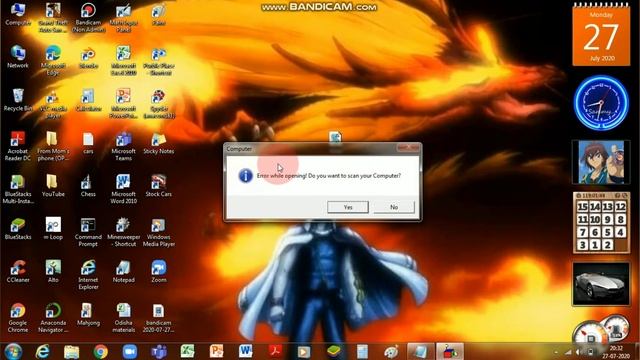
Task: Select the Chess desktop shortcut
Action: click(x=88, y=185)
